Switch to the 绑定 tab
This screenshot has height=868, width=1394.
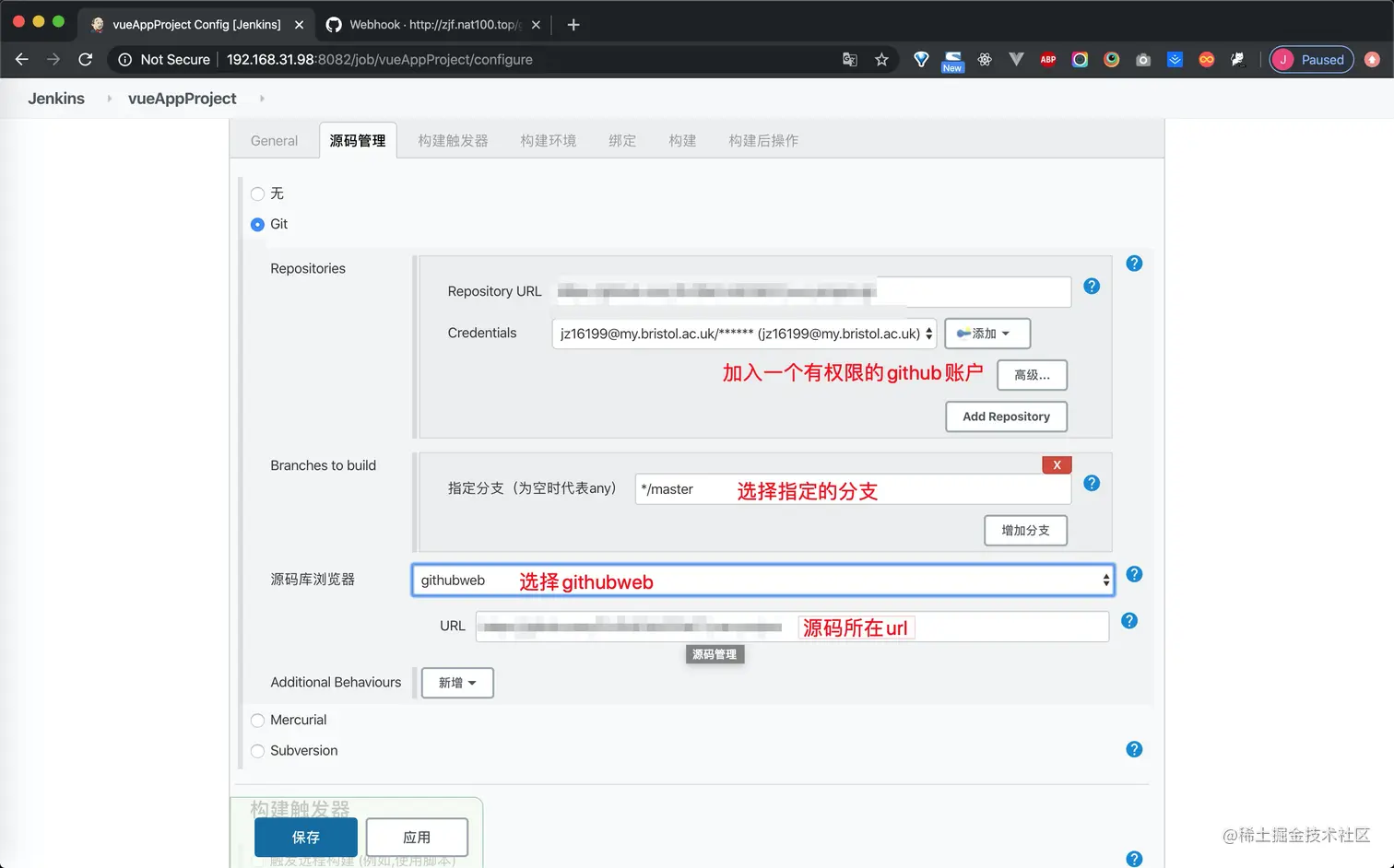(x=622, y=141)
